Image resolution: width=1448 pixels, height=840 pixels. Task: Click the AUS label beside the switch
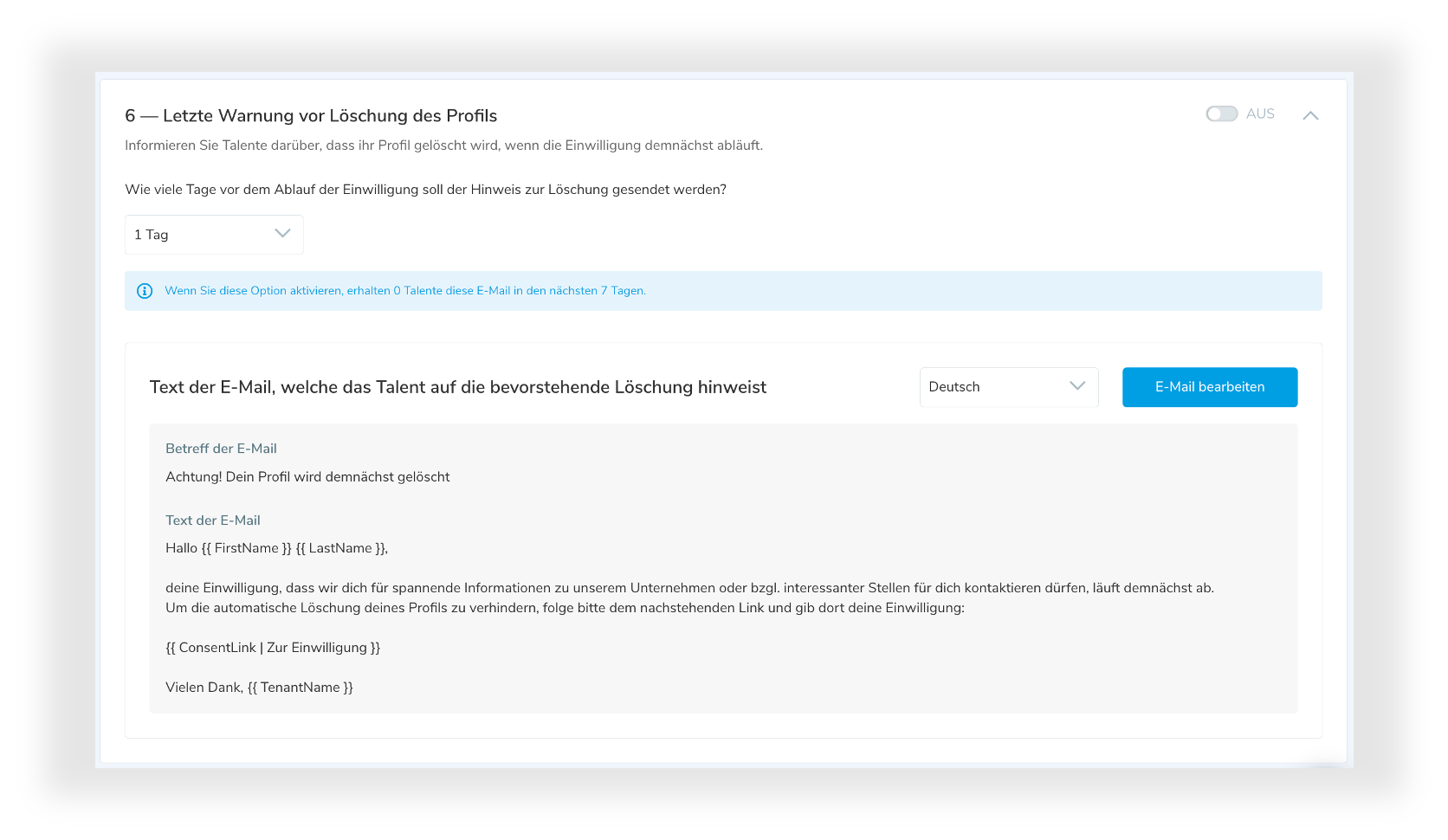(x=1260, y=113)
